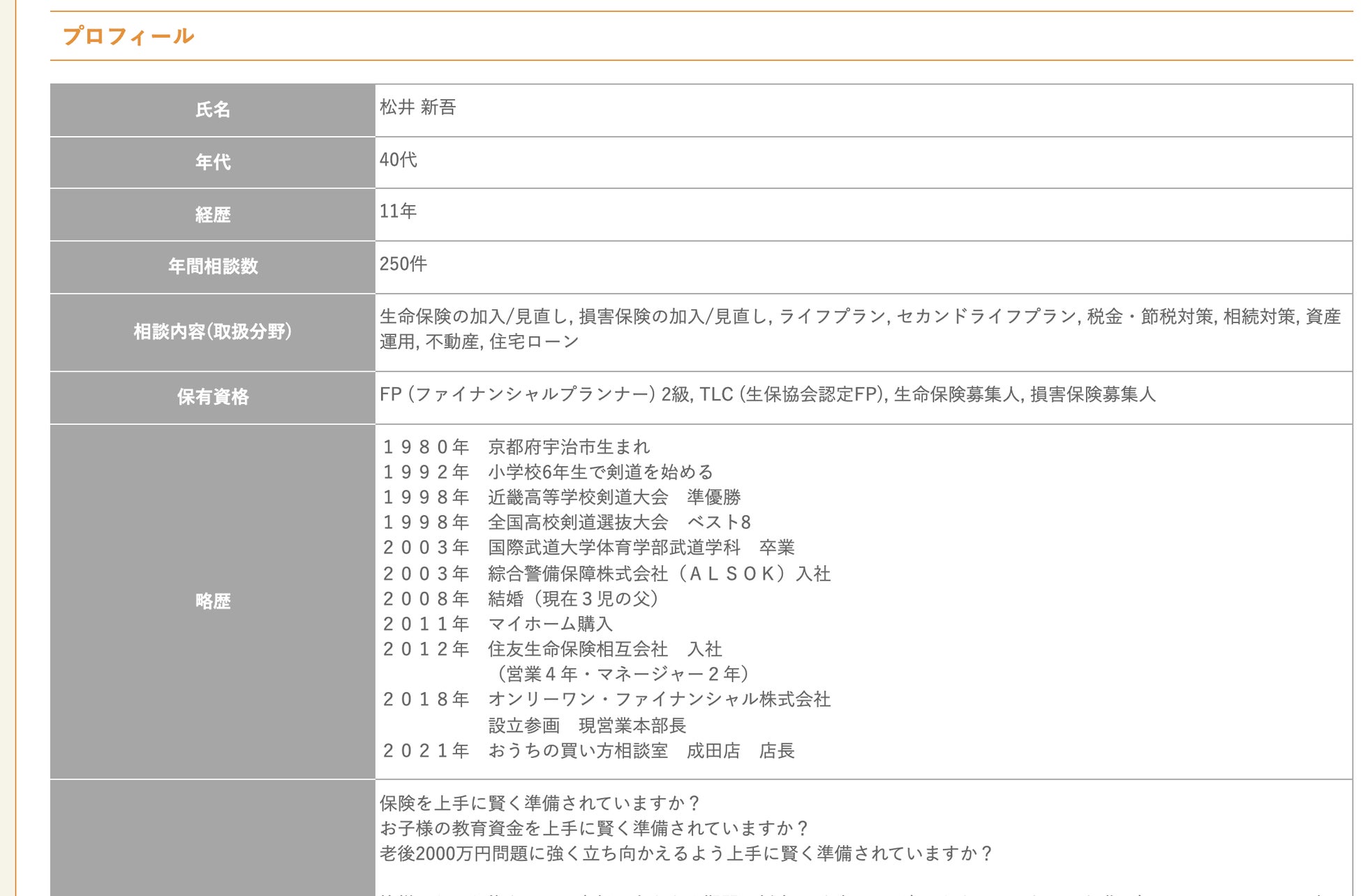The width and height of the screenshot is (1361, 896).
Task: Click the 11年 value text
Action: click(x=398, y=211)
